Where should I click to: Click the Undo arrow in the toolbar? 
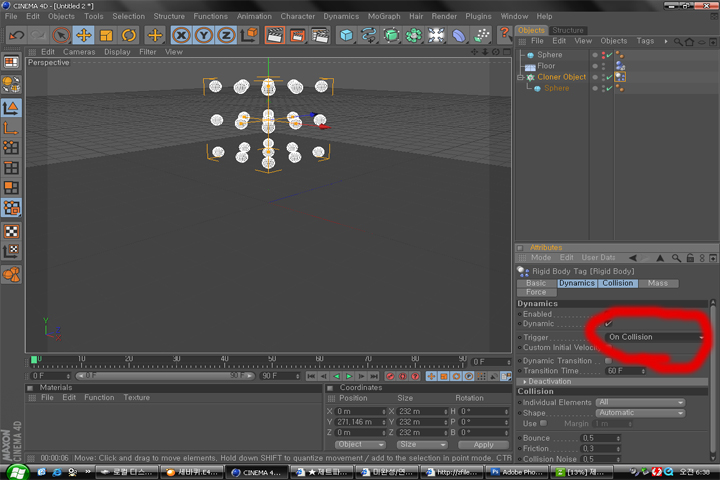17,35
